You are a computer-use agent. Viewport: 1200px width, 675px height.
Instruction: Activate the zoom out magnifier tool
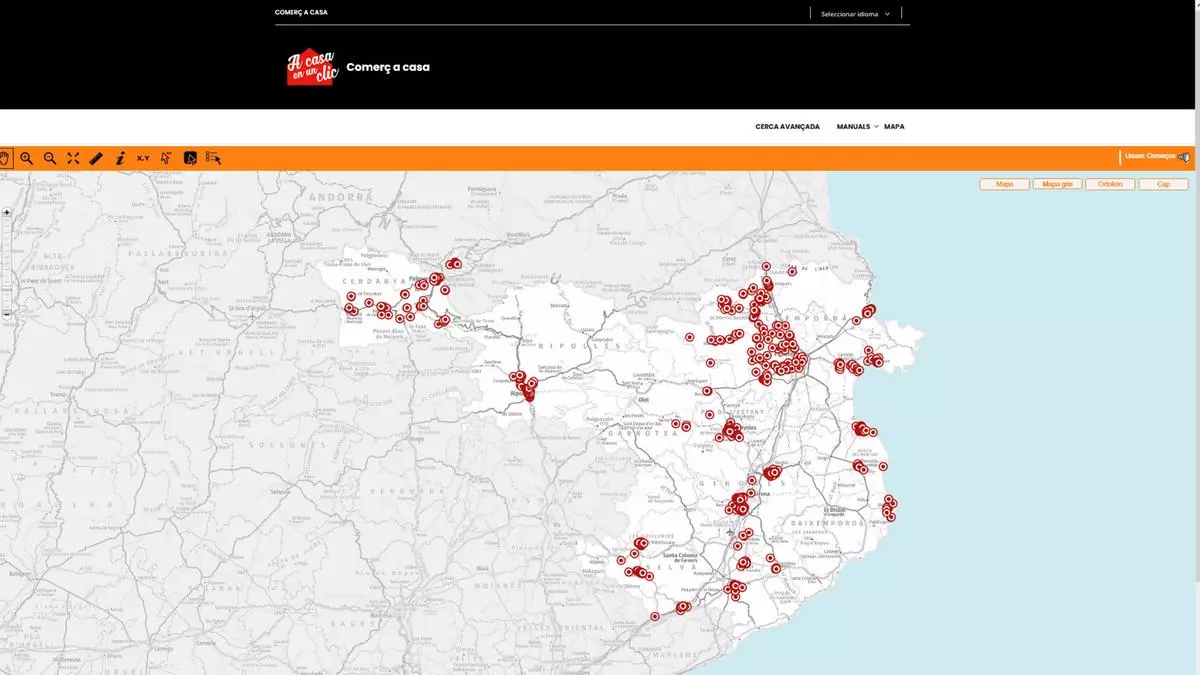50,158
